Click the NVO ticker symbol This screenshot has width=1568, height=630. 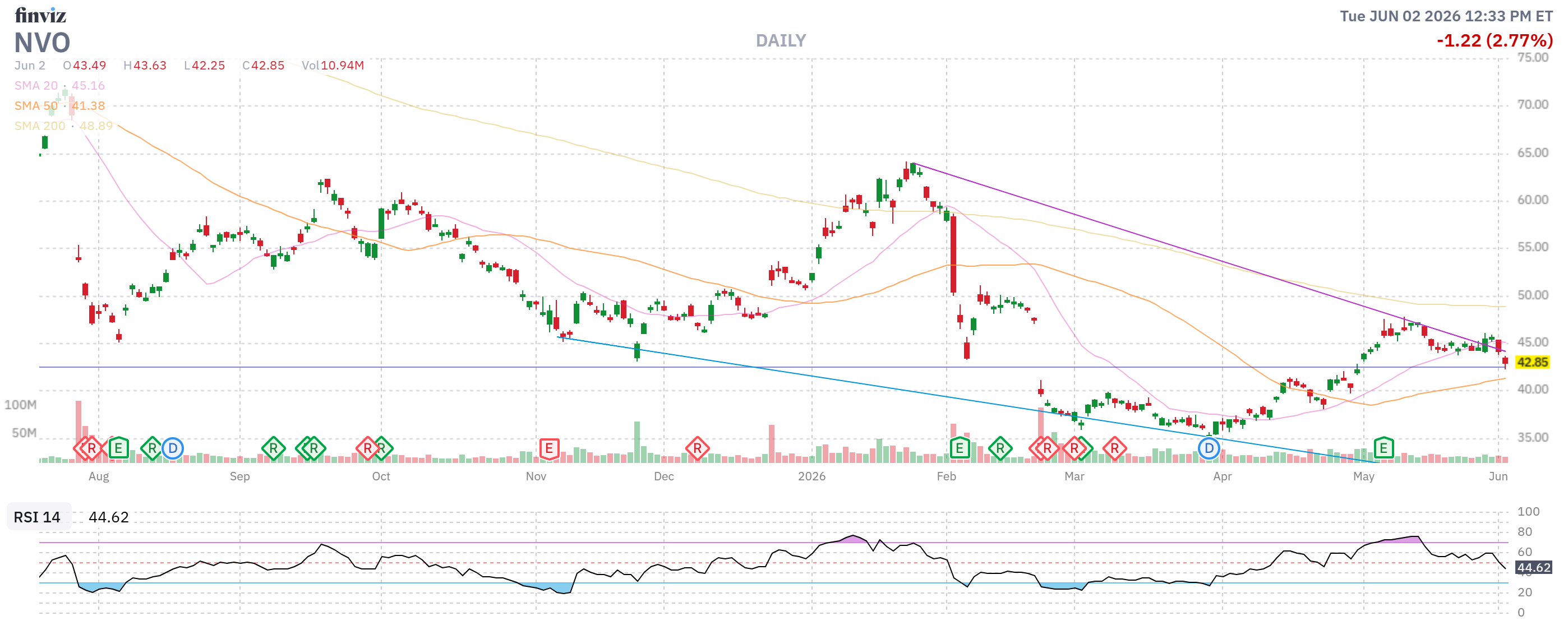[42, 43]
